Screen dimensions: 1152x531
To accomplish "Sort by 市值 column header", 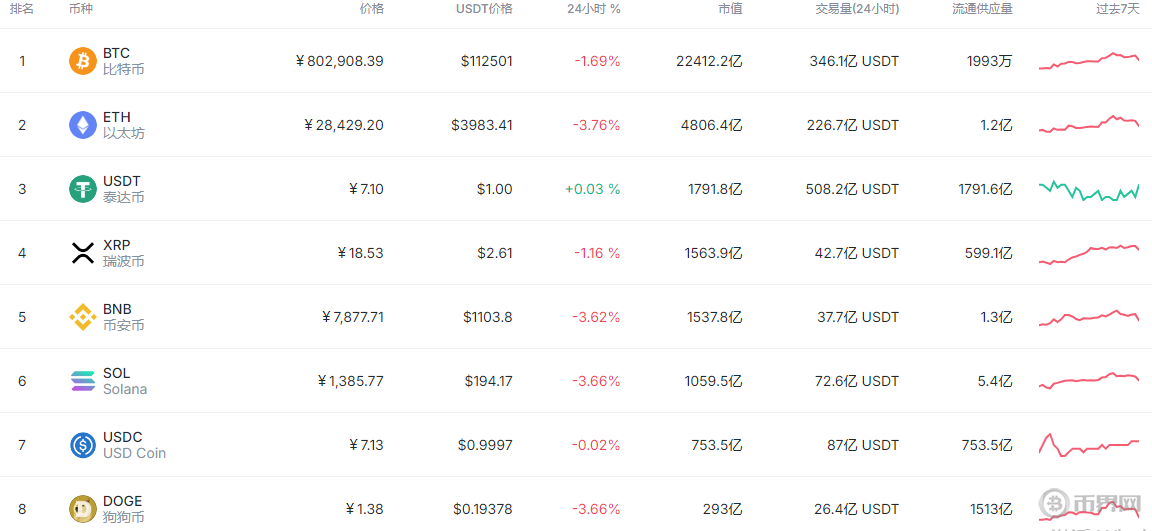I will click(729, 9).
